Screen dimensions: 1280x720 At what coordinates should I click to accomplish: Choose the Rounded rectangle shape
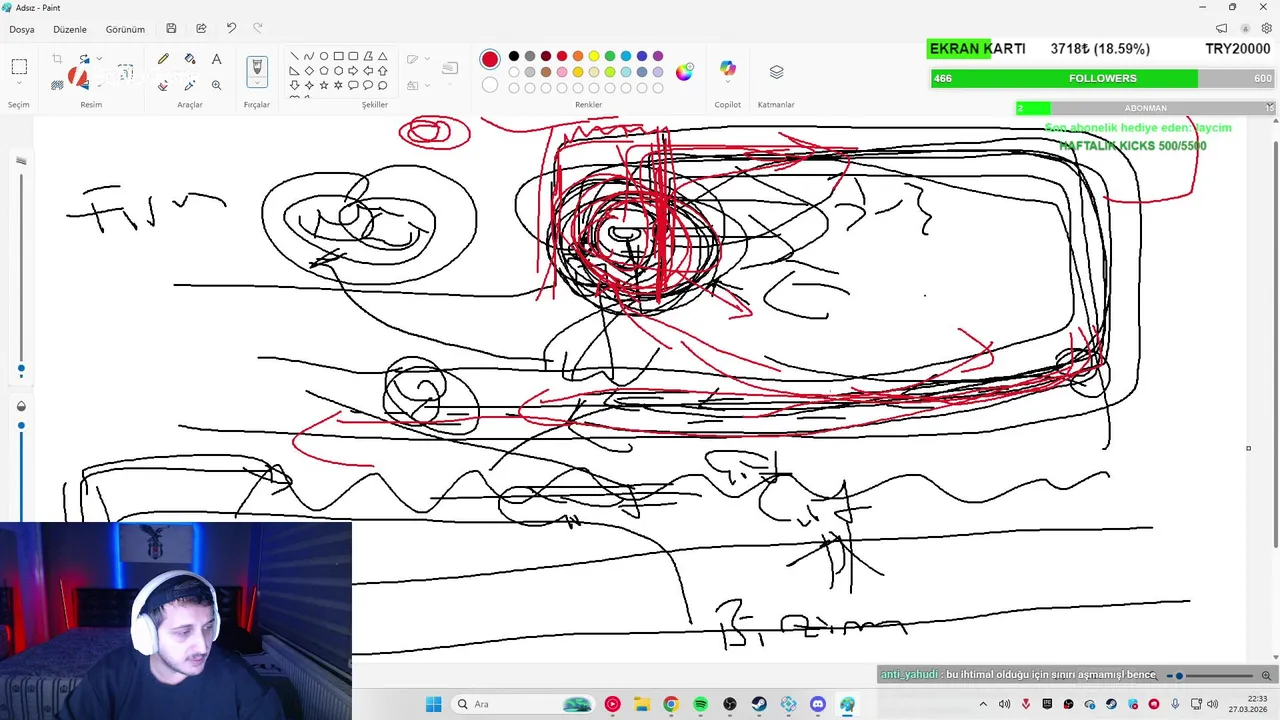pyautogui.click(x=353, y=56)
